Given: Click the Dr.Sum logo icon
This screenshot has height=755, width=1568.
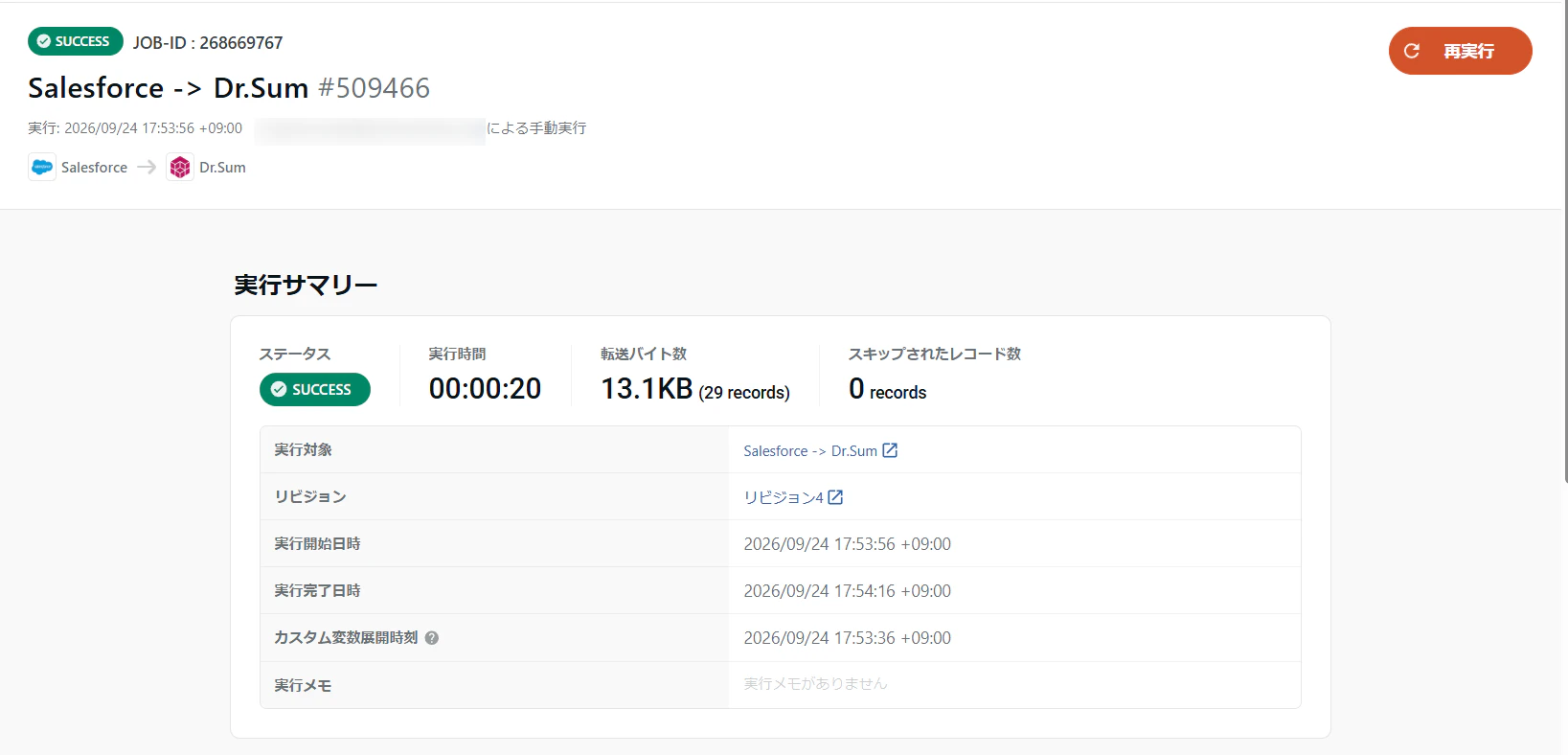Looking at the screenshot, I should (180, 167).
